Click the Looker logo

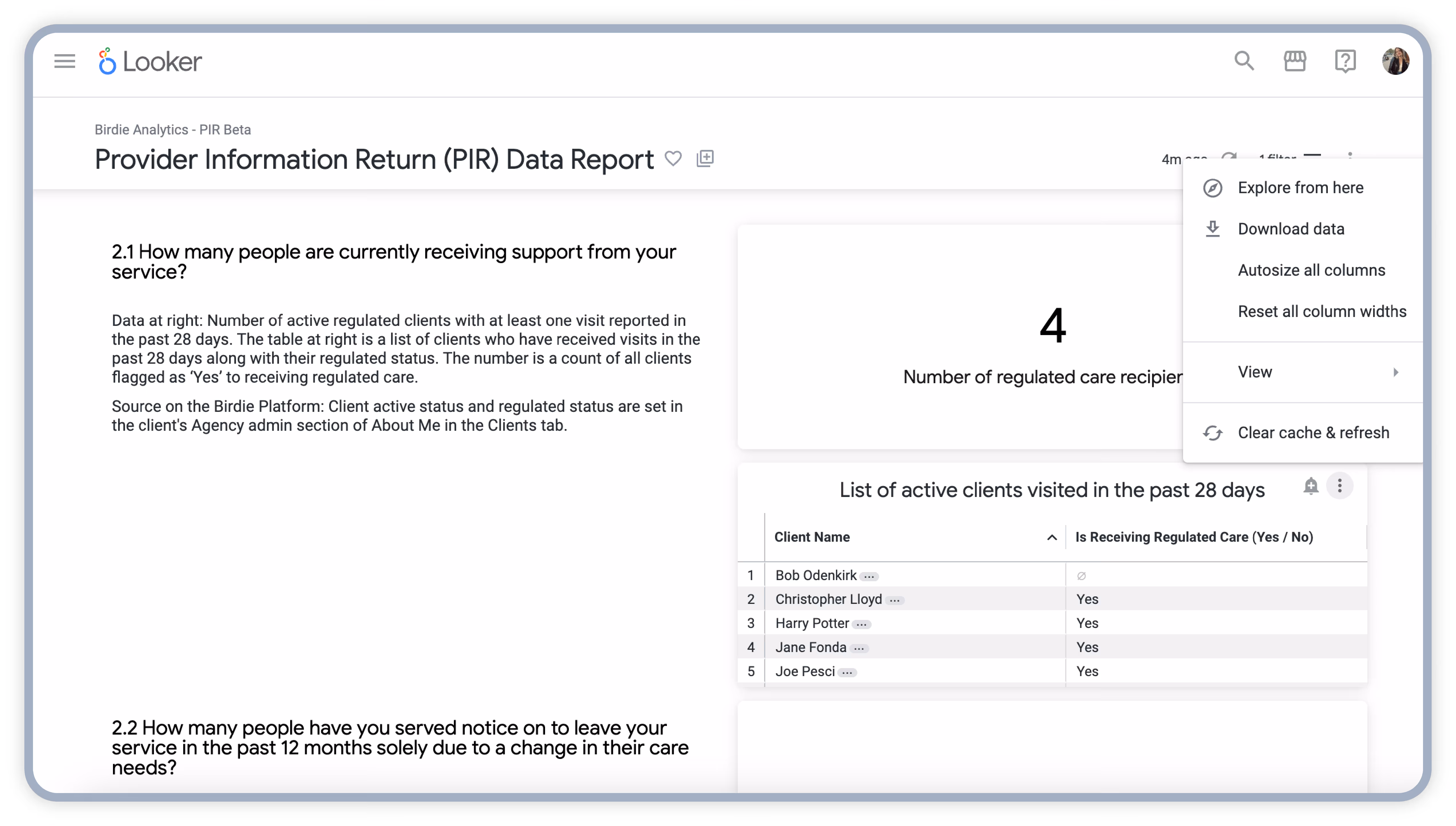click(150, 61)
